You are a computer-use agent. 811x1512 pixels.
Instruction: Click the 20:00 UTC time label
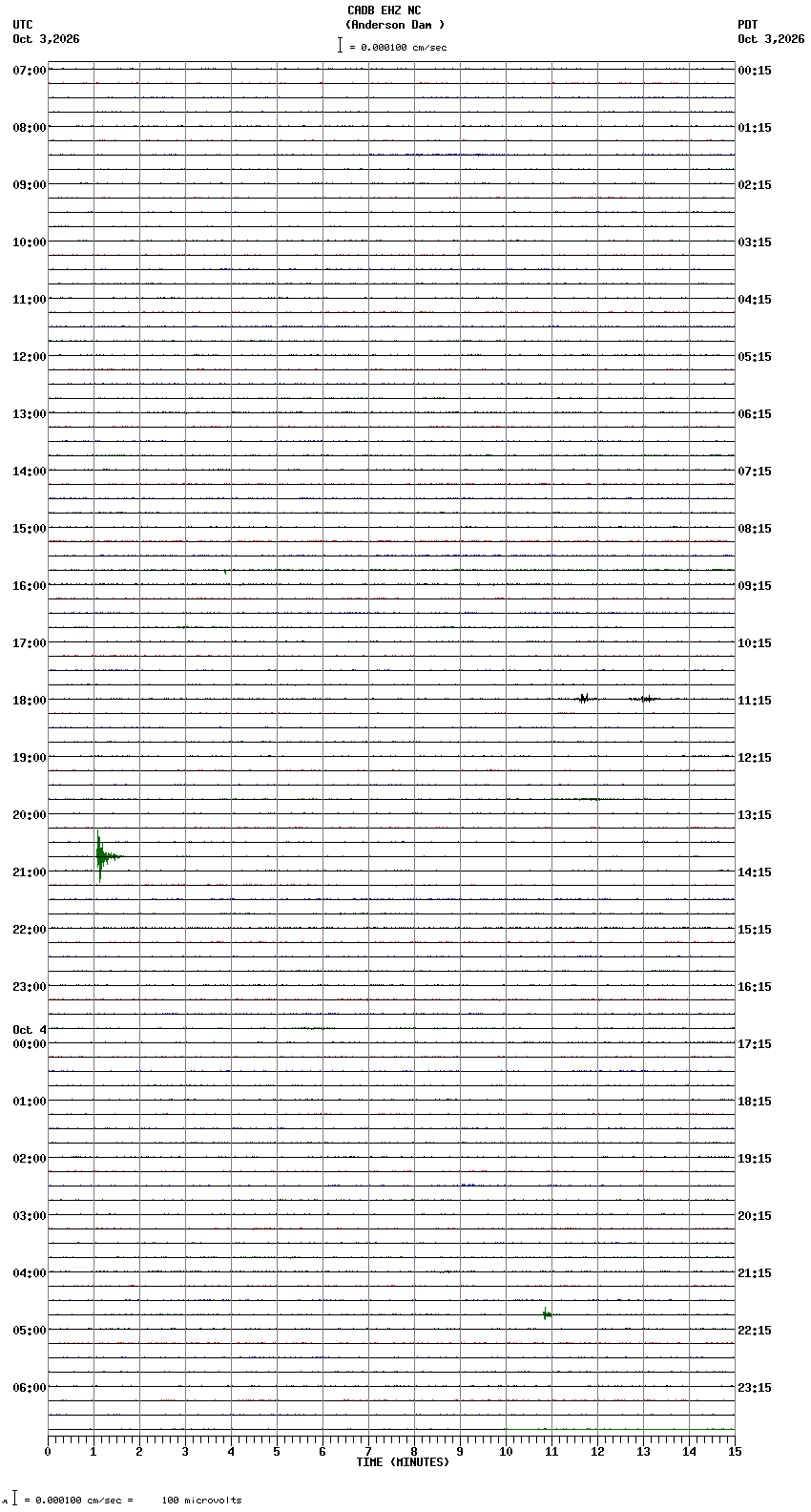(x=30, y=815)
